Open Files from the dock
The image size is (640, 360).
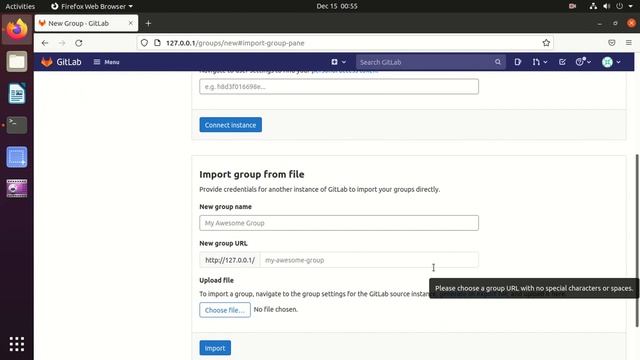(x=17, y=62)
